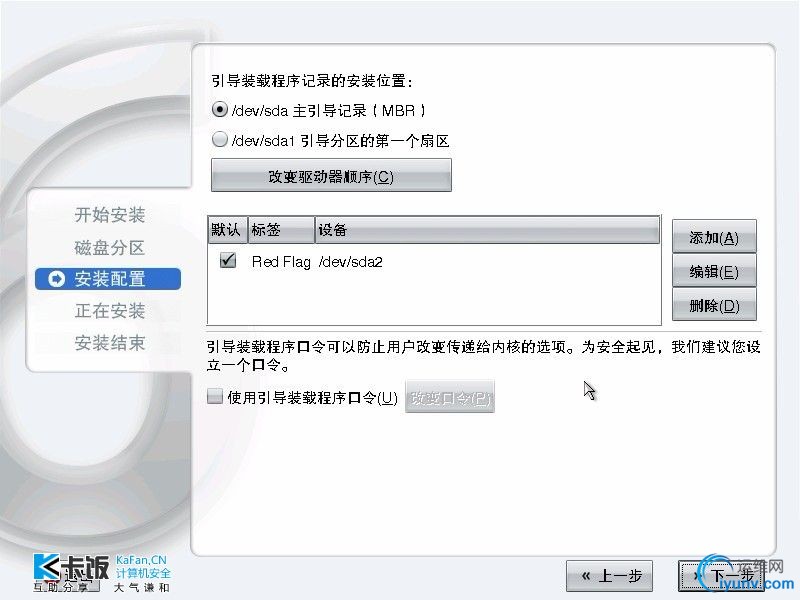The image size is (800, 600).
Task: Click the 设备 column header
Action: tap(487, 230)
